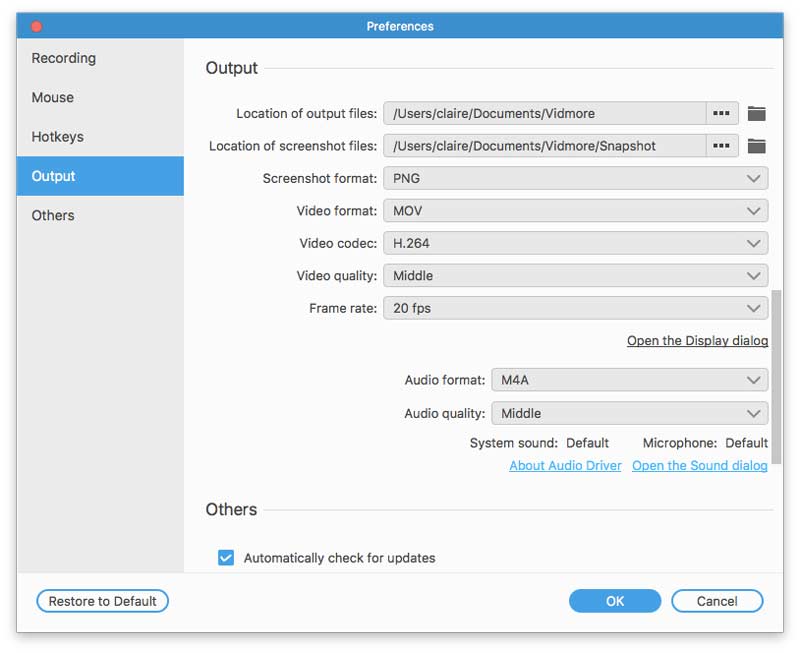Expand the Audio quality dropdown
This screenshot has height=653, width=800.
click(x=629, y=413)
